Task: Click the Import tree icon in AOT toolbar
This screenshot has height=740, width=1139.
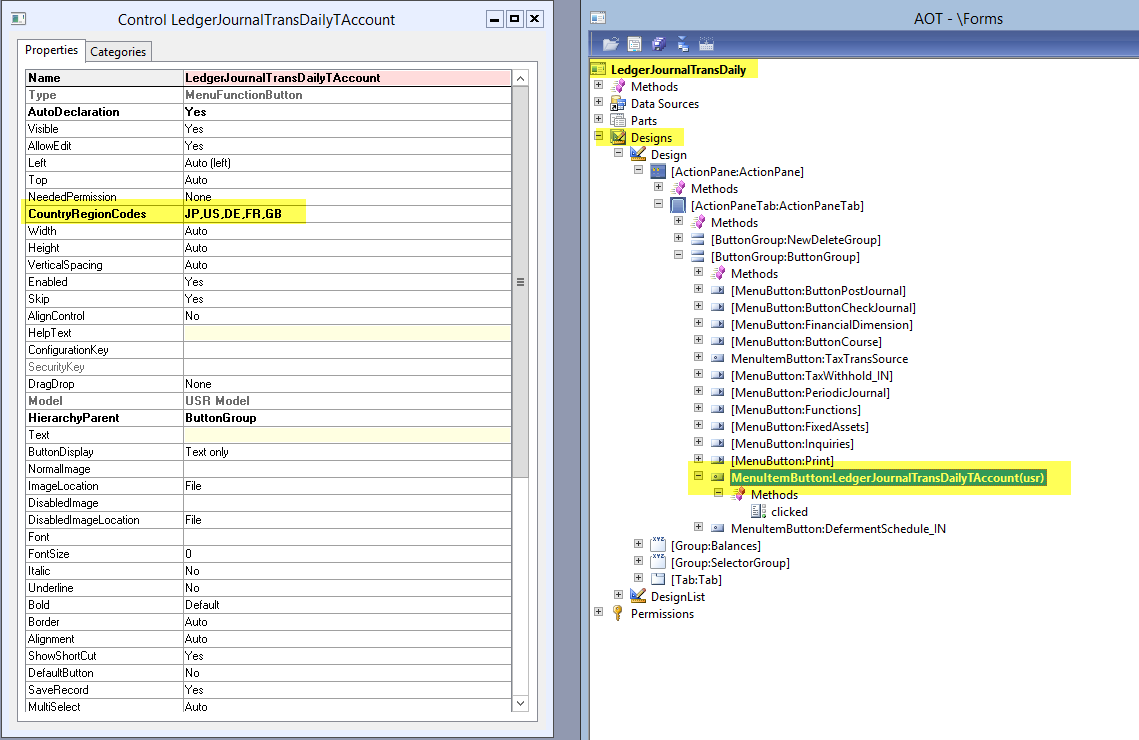Action: [682, 44]
